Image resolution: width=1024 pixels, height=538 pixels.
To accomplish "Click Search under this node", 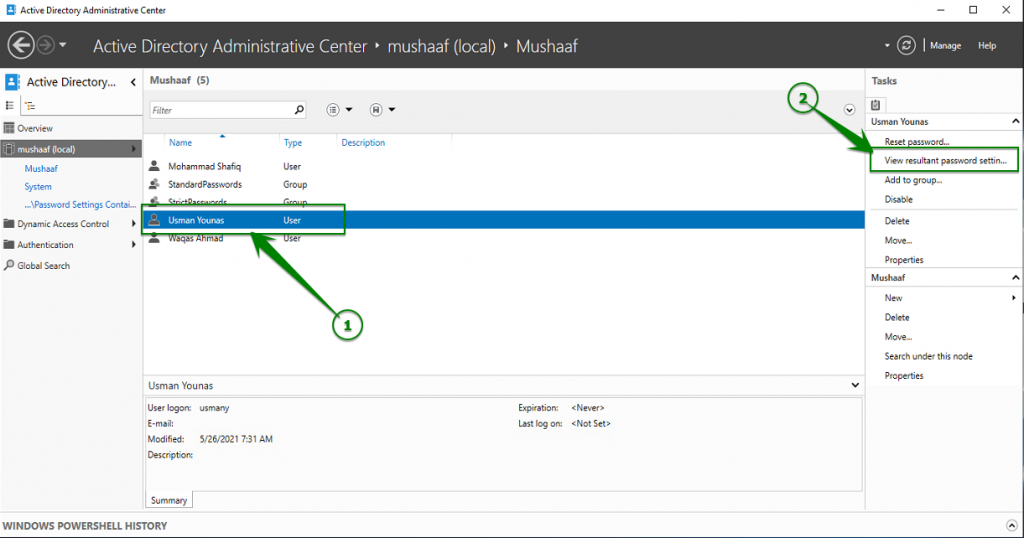I will (x=928, y=356).
